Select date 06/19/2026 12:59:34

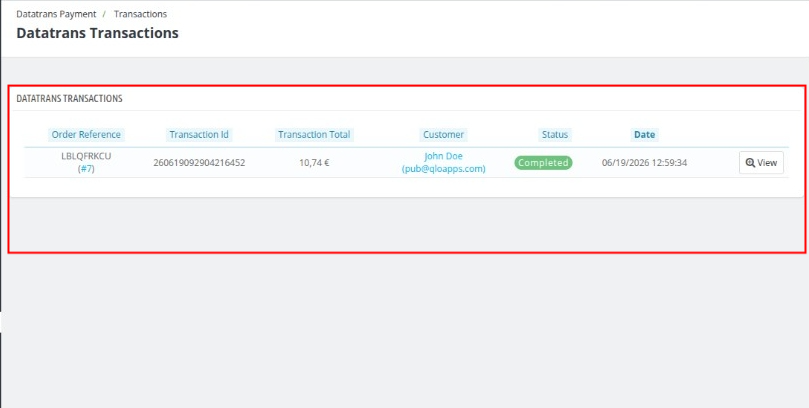tap(644, 163)
